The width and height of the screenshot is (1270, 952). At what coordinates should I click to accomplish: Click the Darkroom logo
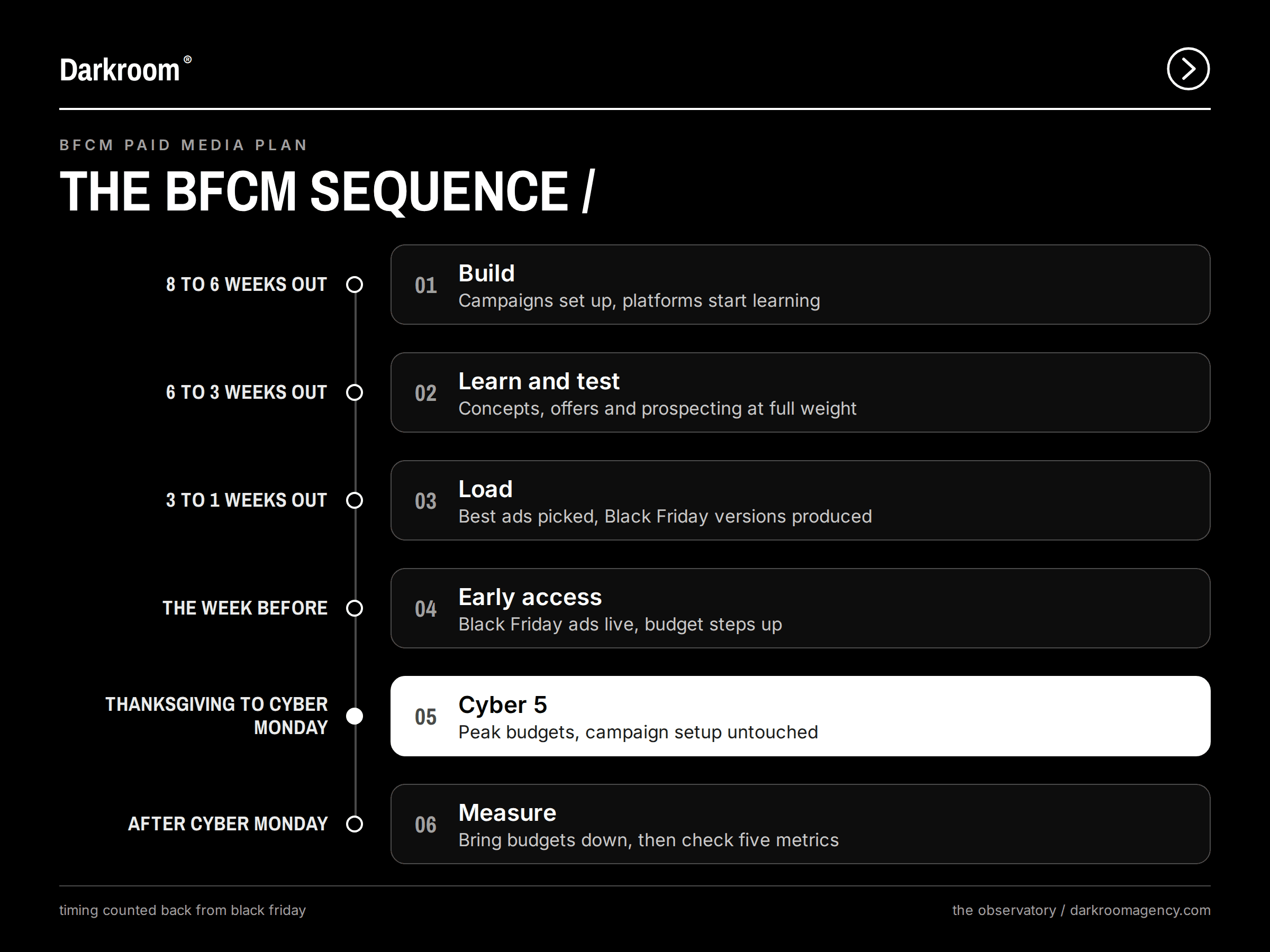tap(126, 69)
